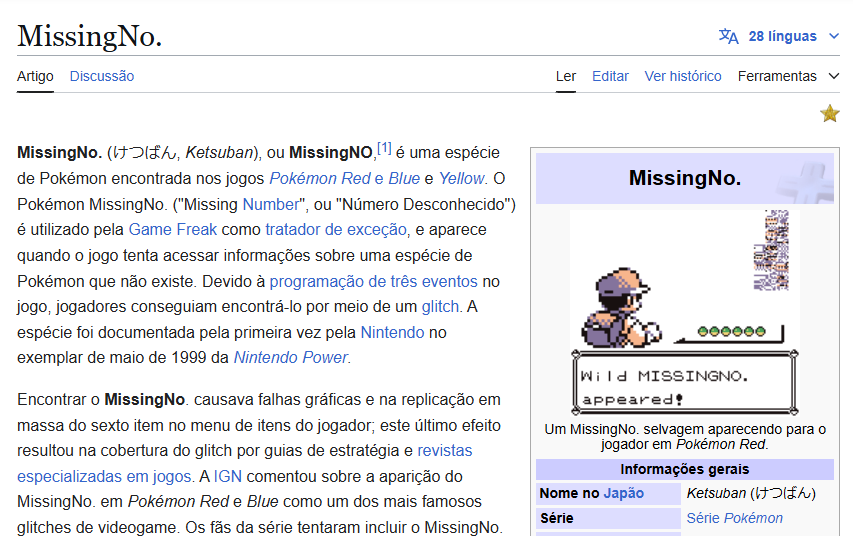Click the chevron next to 28 línguas
This screenshot has height=536, width=853.
pyautogui.click(x=833, y=36)
